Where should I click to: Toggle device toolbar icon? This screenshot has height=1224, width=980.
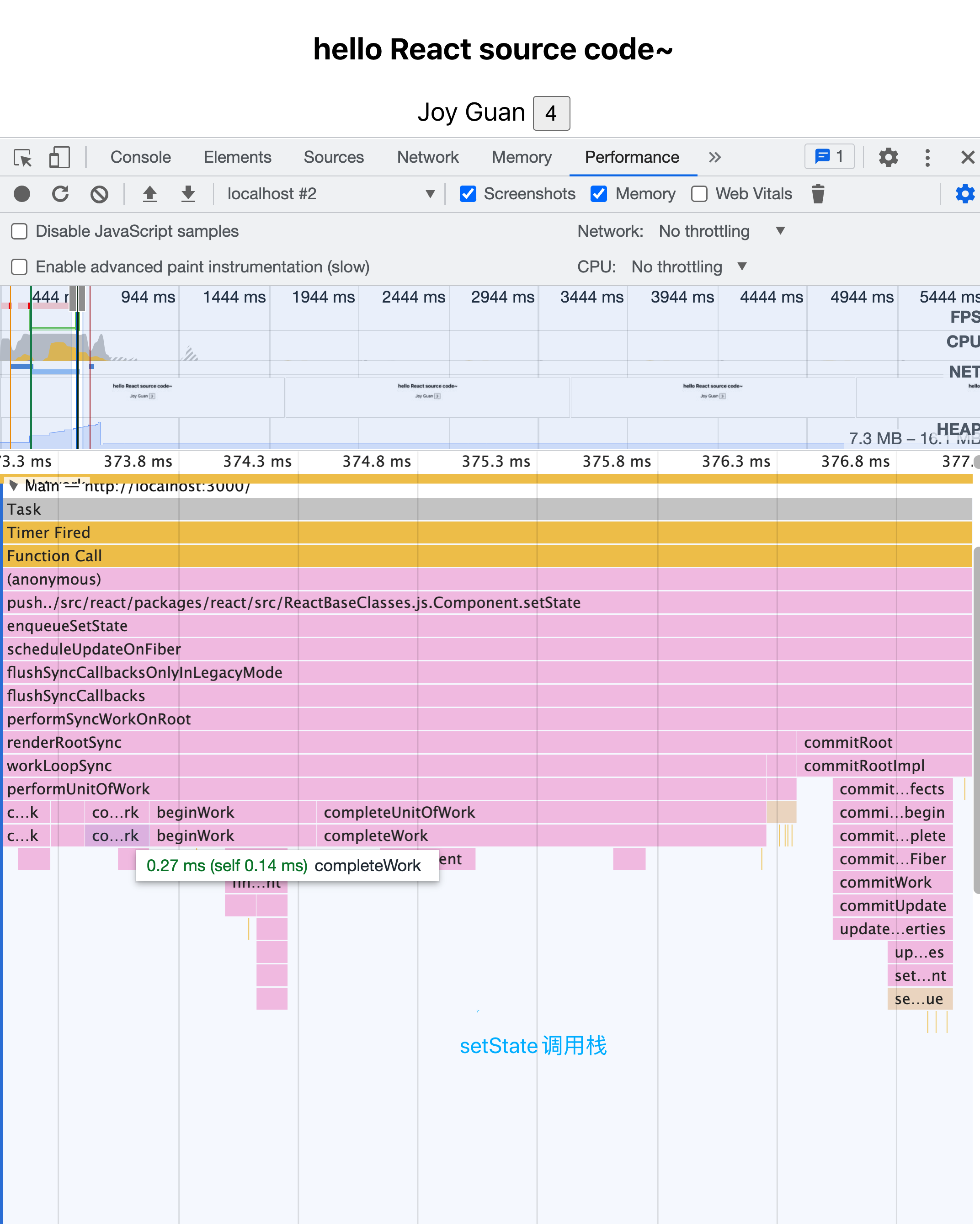(x=59, y=157)
